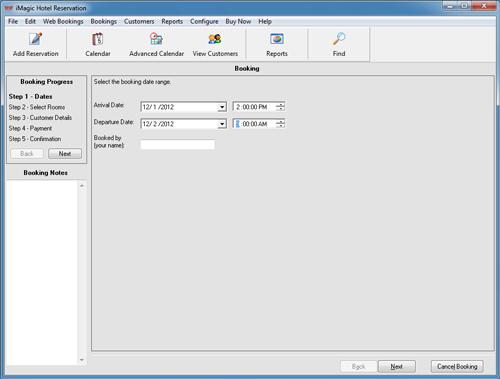Viewport: 500px width, 379px height.
Task: Open the Calendar toolbar icon
Action: (98, 39)
